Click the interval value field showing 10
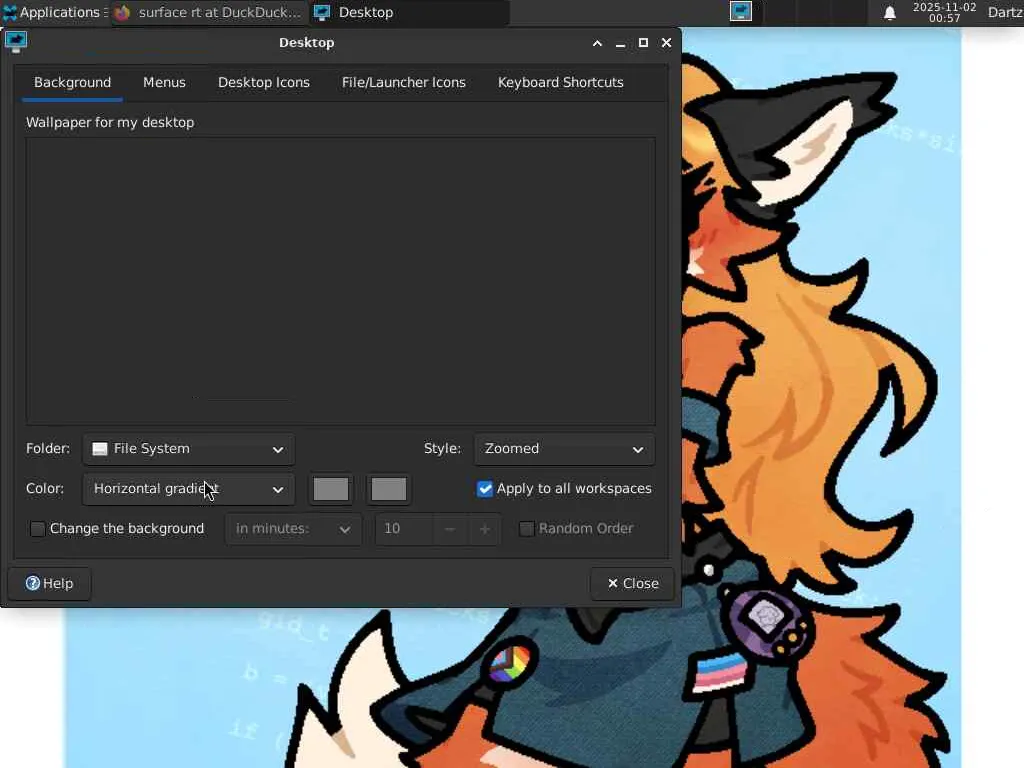This screenshot has width=1024, height=768. [x=404, y=529]
